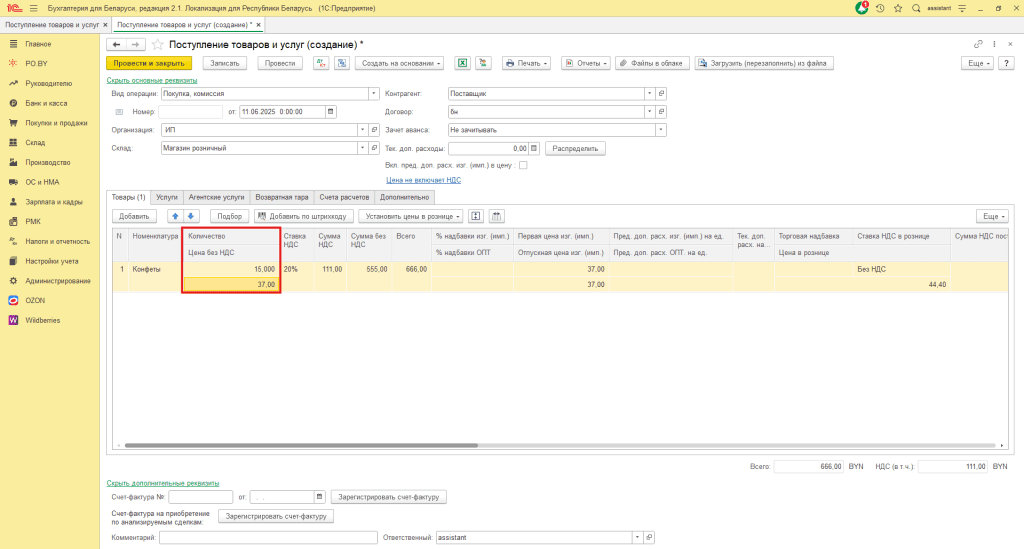Click Скрыть основные реквизиты link
This screenshot has width=1024, height=549.
coord(152,80)
